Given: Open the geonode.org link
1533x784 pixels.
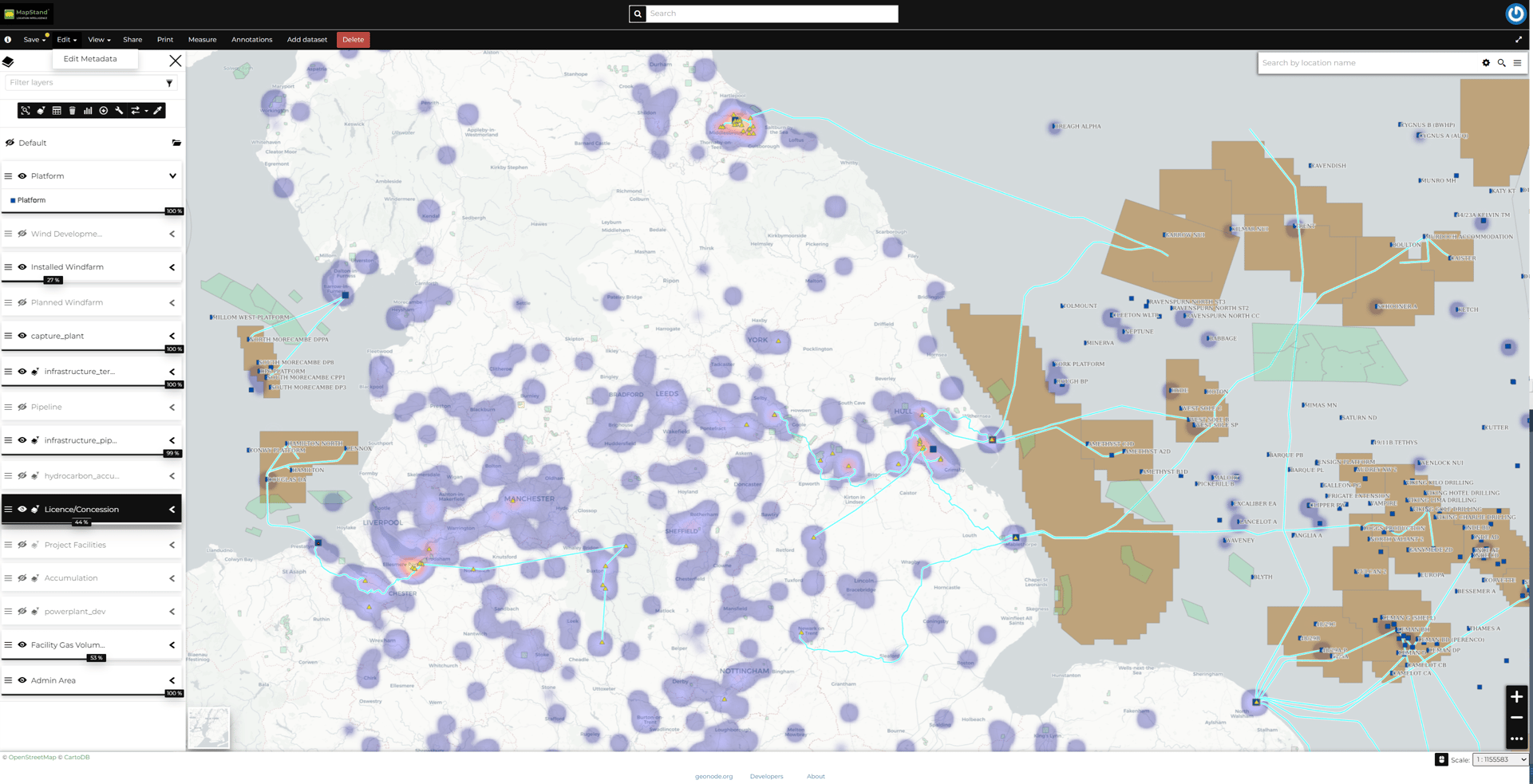Looking at the screenshot, I should pos(713,775).
